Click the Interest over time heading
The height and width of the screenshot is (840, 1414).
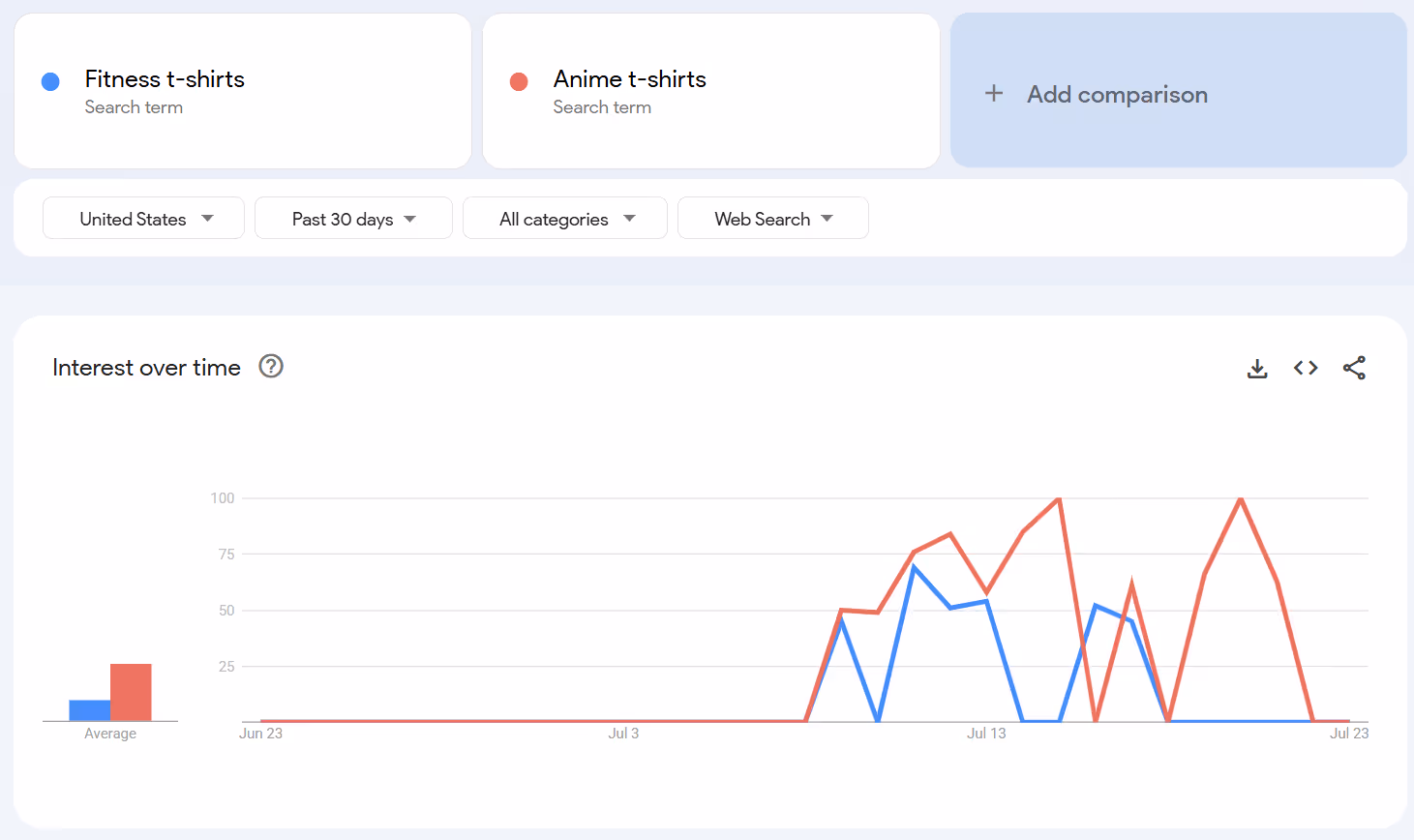pos(146,368)
